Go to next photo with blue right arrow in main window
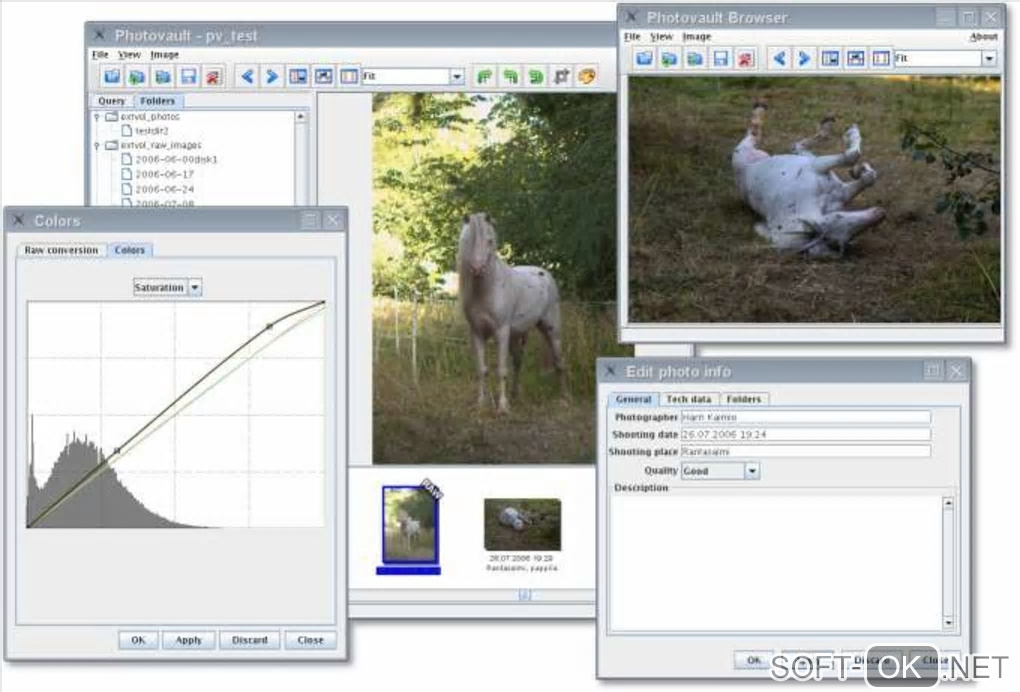 272,77
